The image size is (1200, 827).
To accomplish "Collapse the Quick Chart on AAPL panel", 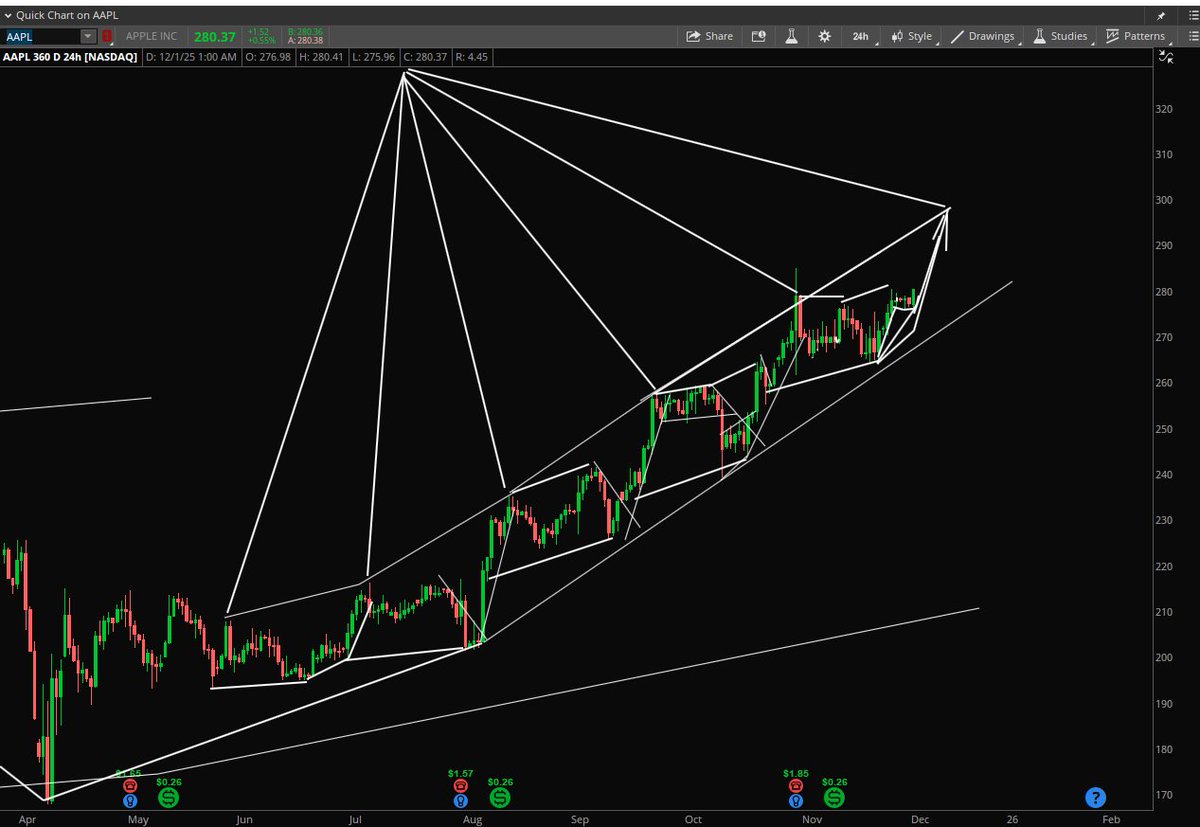I will coord(7,15).
